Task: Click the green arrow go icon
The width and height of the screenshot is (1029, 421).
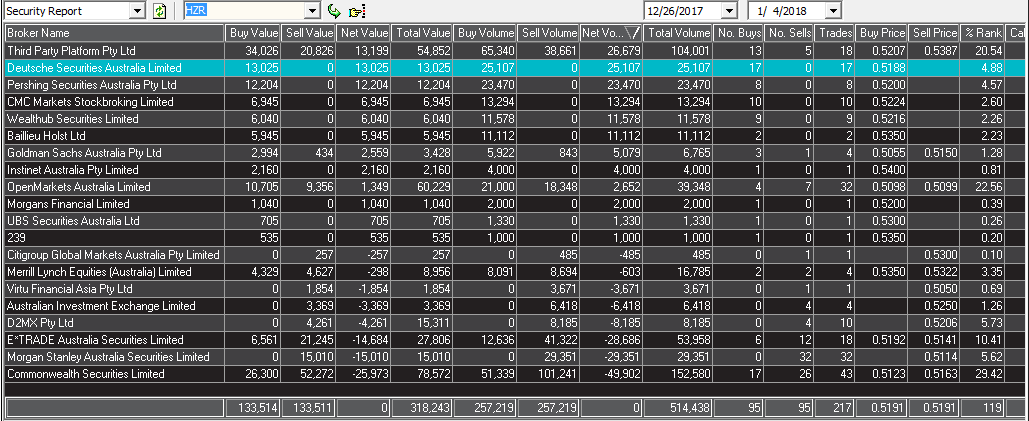Action: [334, 11]
